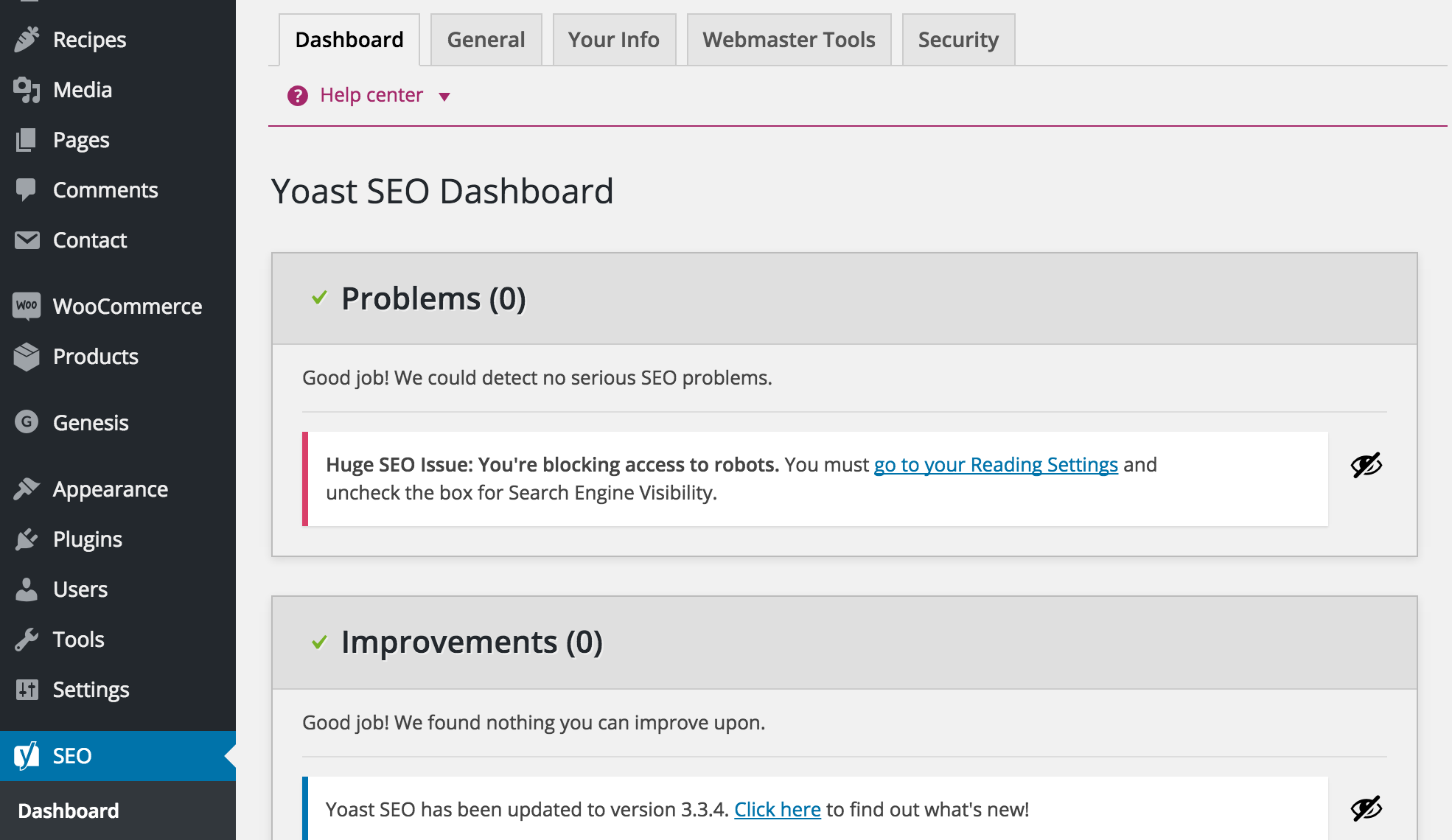Viewport: 1452px width, 840px height.
Task: Hide the Yoast SEO version update notice
Action: coord(1366,808)
